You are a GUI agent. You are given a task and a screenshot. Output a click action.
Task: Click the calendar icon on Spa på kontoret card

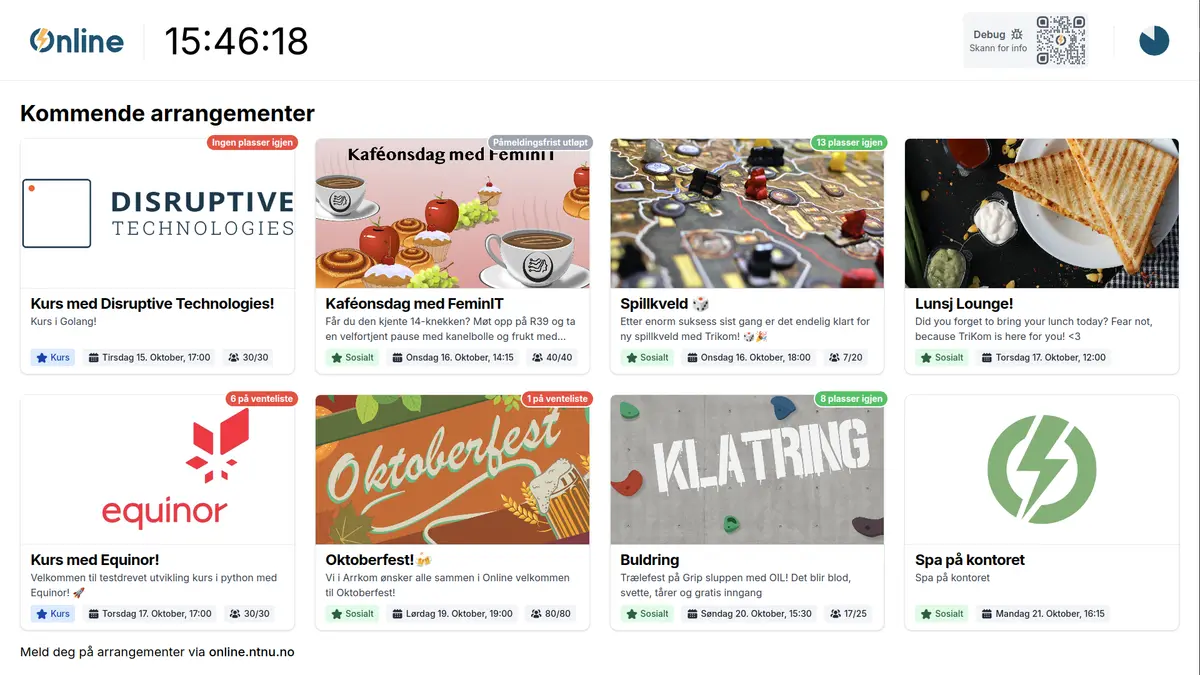[988, 613]
